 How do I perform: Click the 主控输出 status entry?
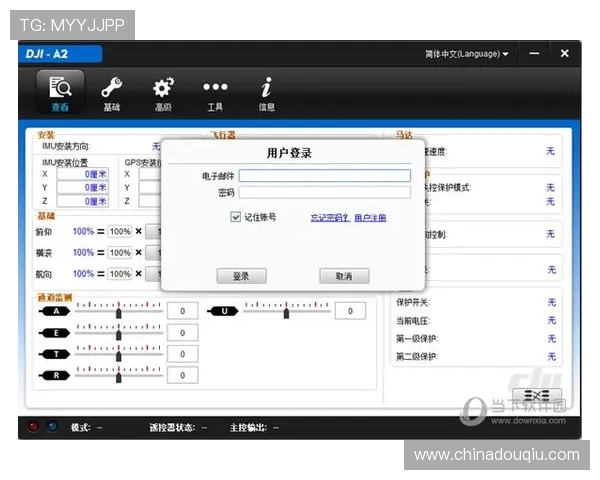[254, 427]
